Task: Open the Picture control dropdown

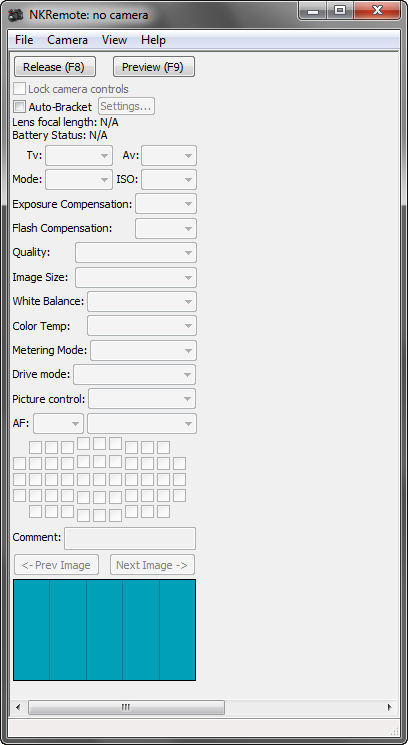Action: pos(142,399)
